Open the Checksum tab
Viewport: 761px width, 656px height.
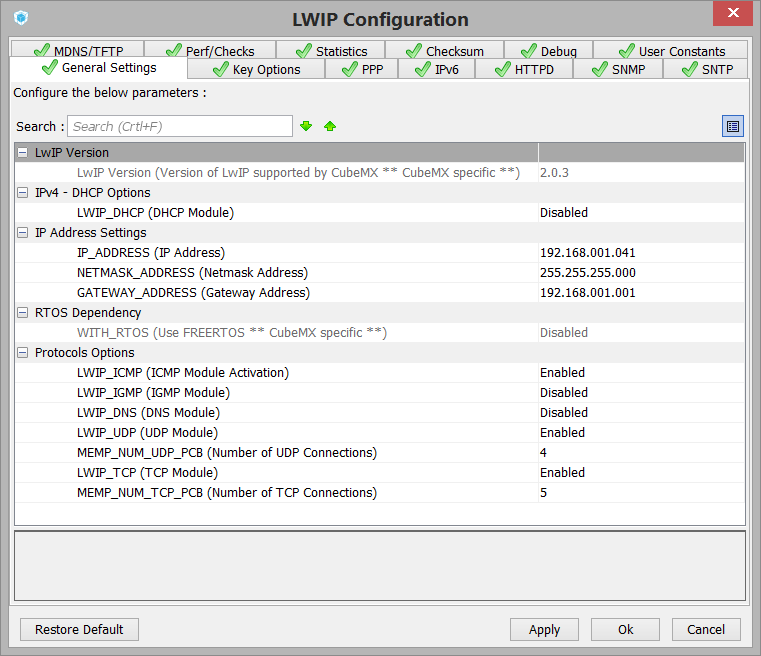coord(445,50)
